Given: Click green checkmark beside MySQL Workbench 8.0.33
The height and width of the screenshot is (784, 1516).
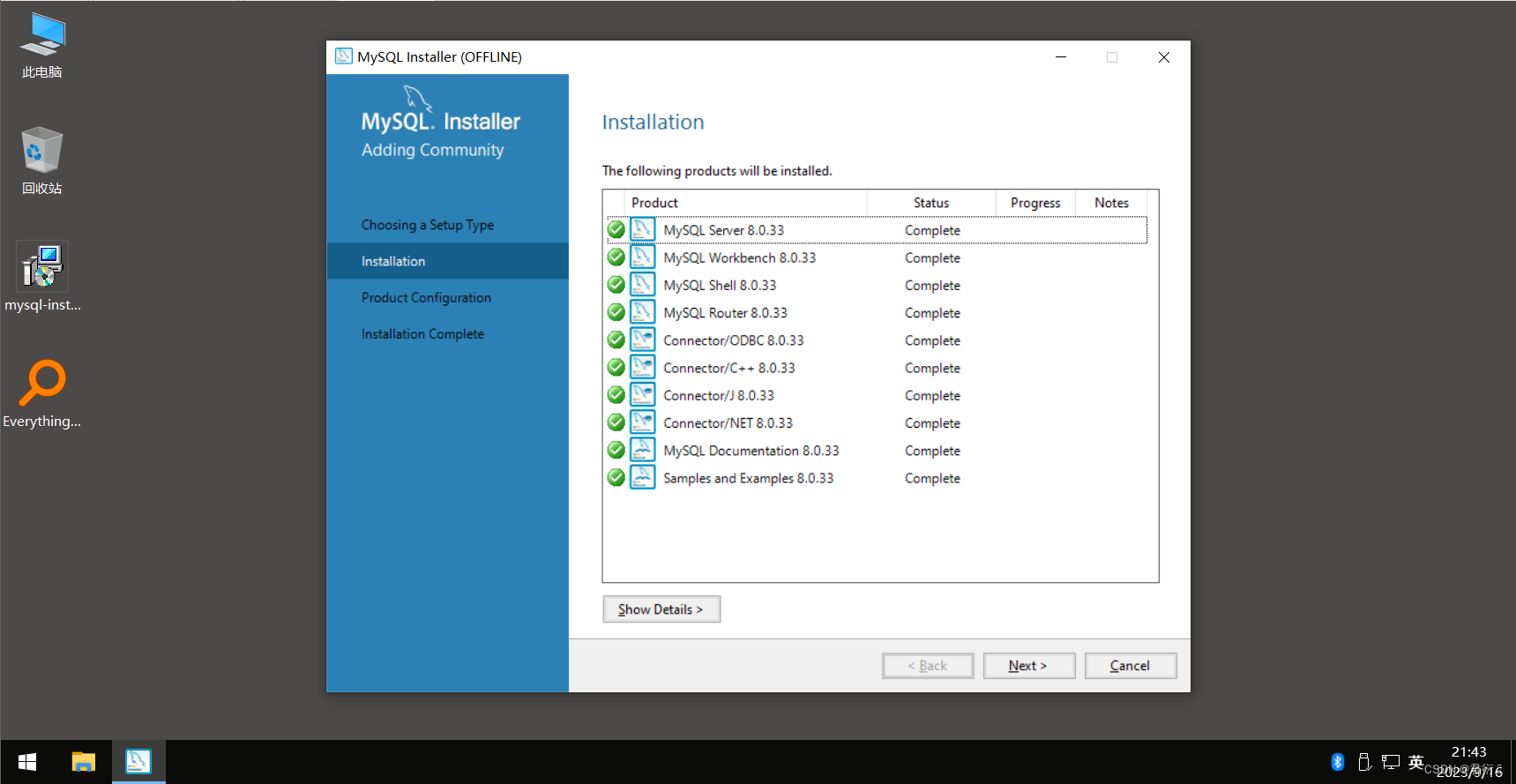Looking at the screenshot, I should (616, 257).
